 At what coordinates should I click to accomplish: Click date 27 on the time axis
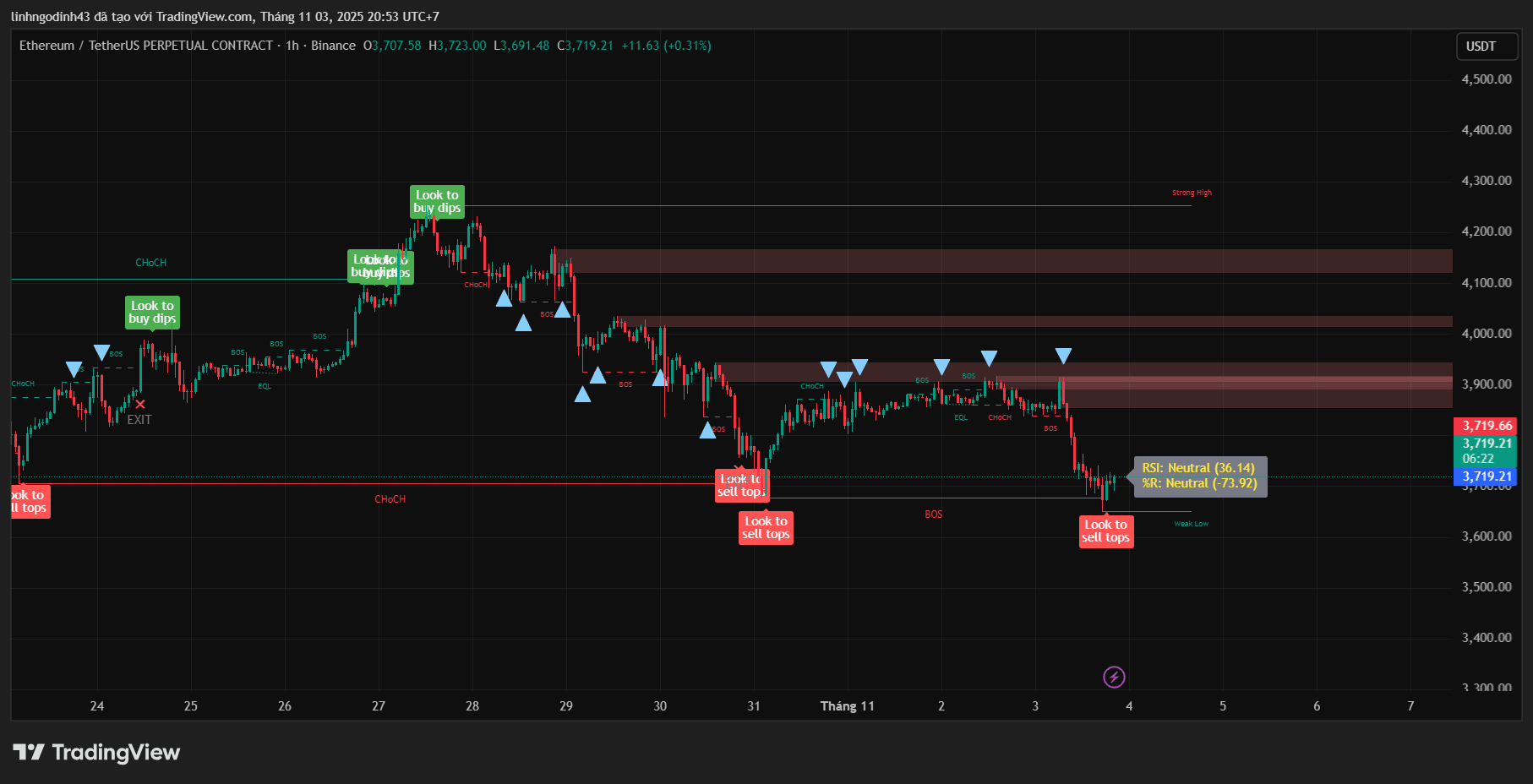[379, 706]
